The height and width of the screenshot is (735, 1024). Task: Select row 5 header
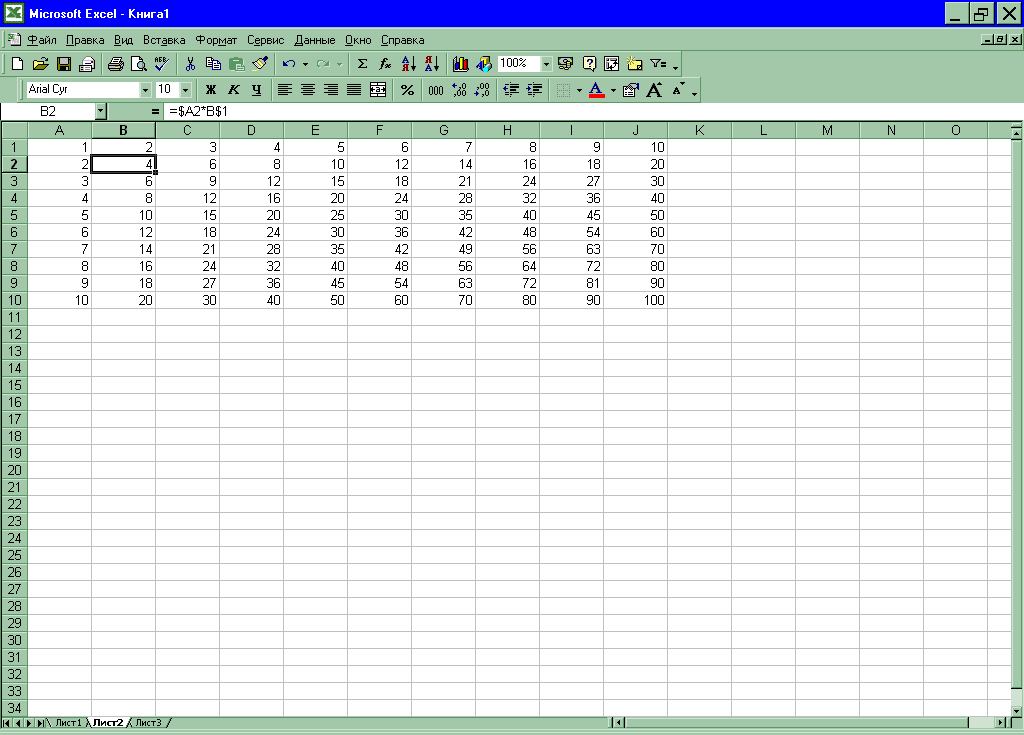(x=14, y=215)
